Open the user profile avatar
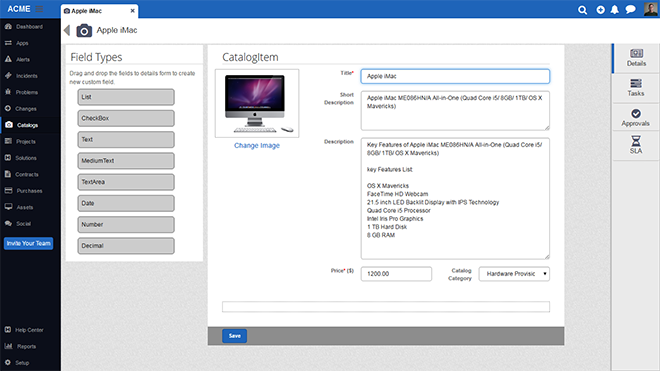The image size is (660, 371). [x=651, y=9]
